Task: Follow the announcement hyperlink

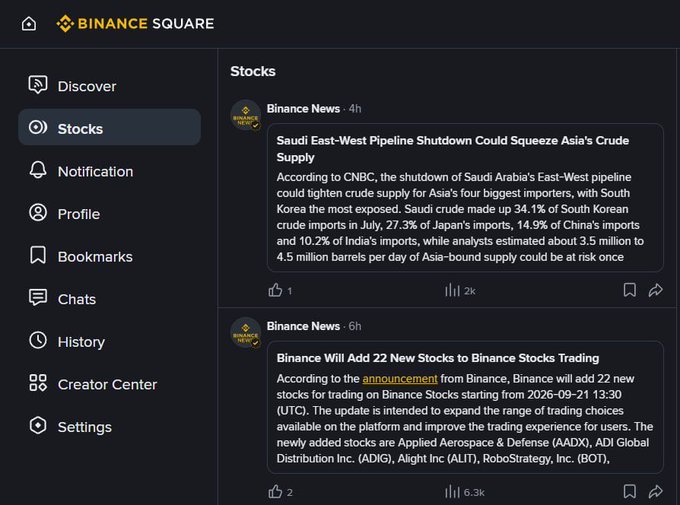Action: tap(400, 379)
